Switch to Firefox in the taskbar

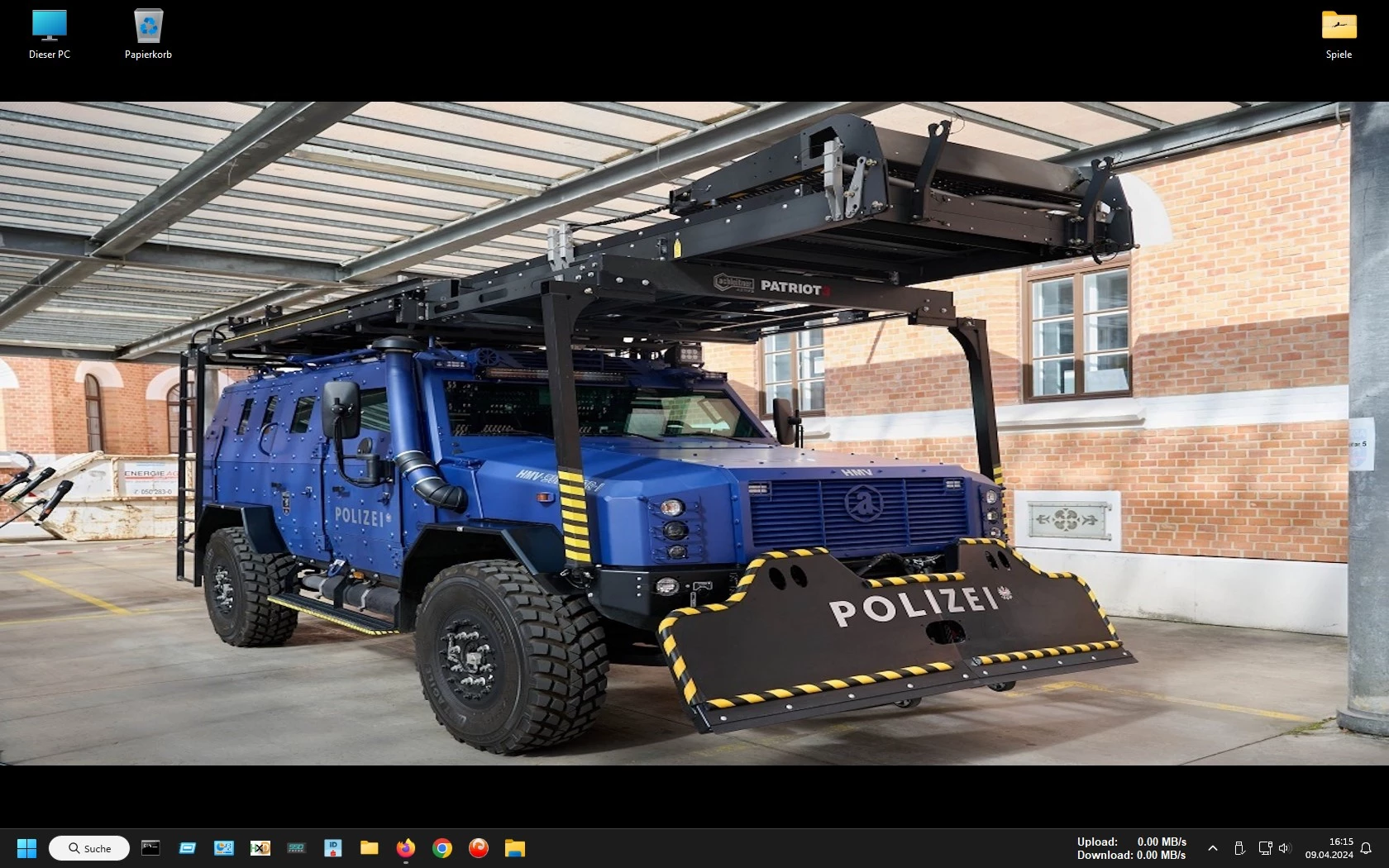pos(406,848)
